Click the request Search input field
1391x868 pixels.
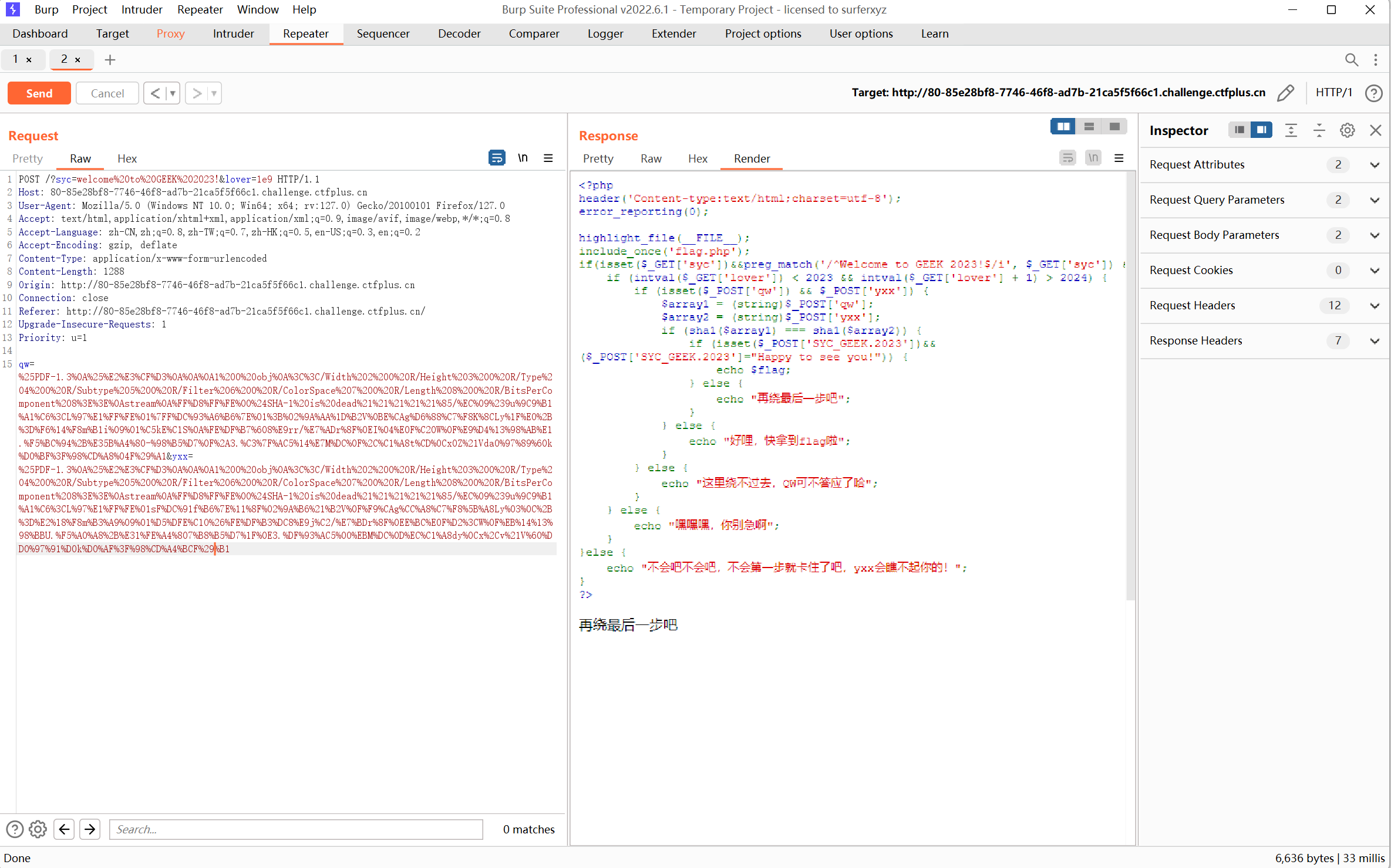296,829
